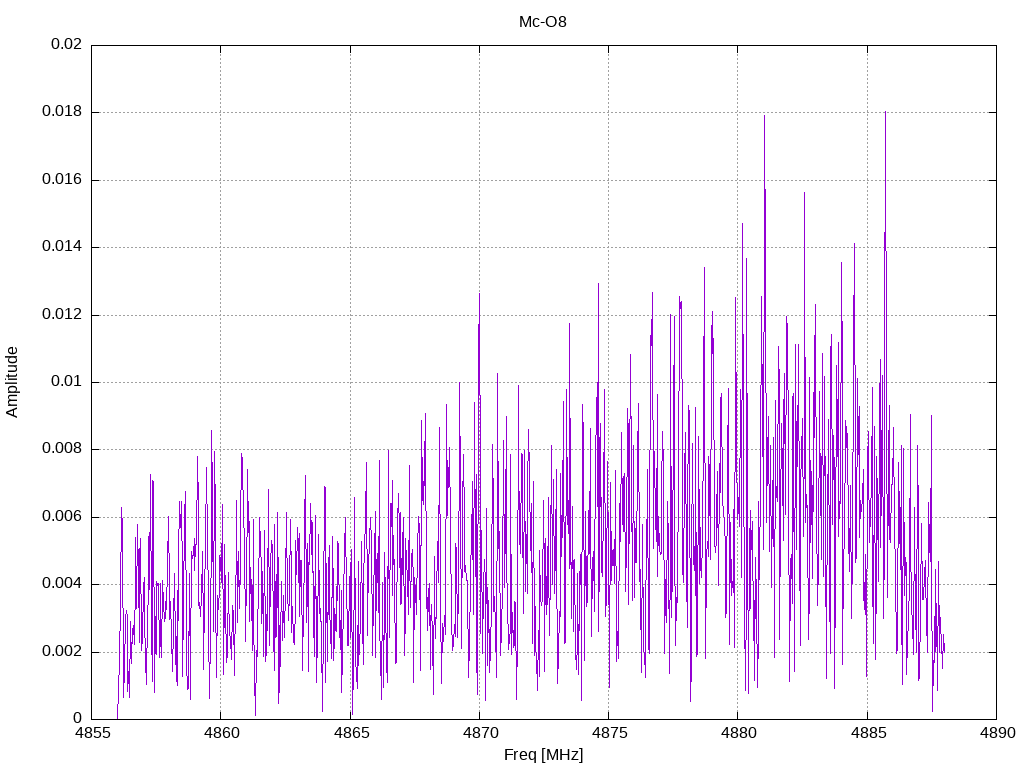Screen dimensions: 1024x768
Task: Click the 0 y-axis tick label
Action: 78,718
